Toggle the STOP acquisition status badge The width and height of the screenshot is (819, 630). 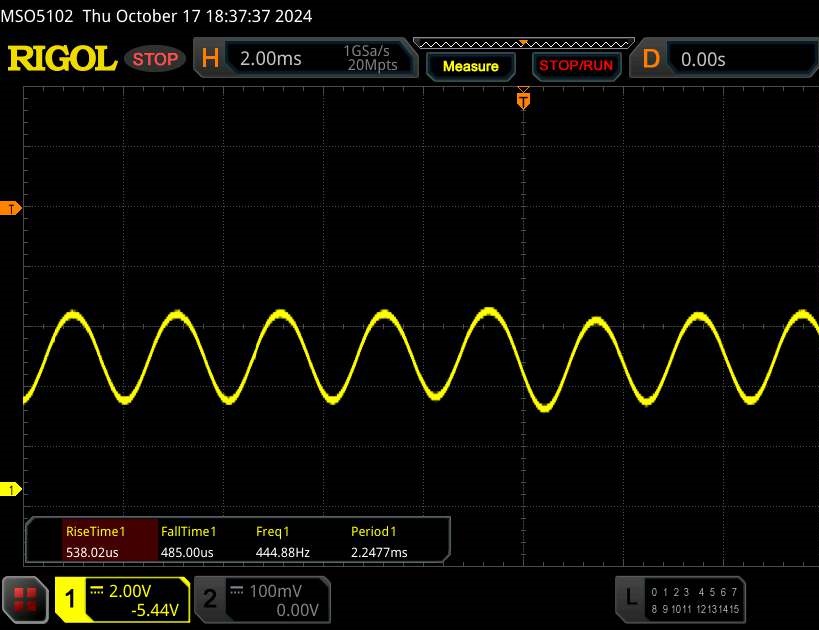pyautogui.click(x=155, y=59)
